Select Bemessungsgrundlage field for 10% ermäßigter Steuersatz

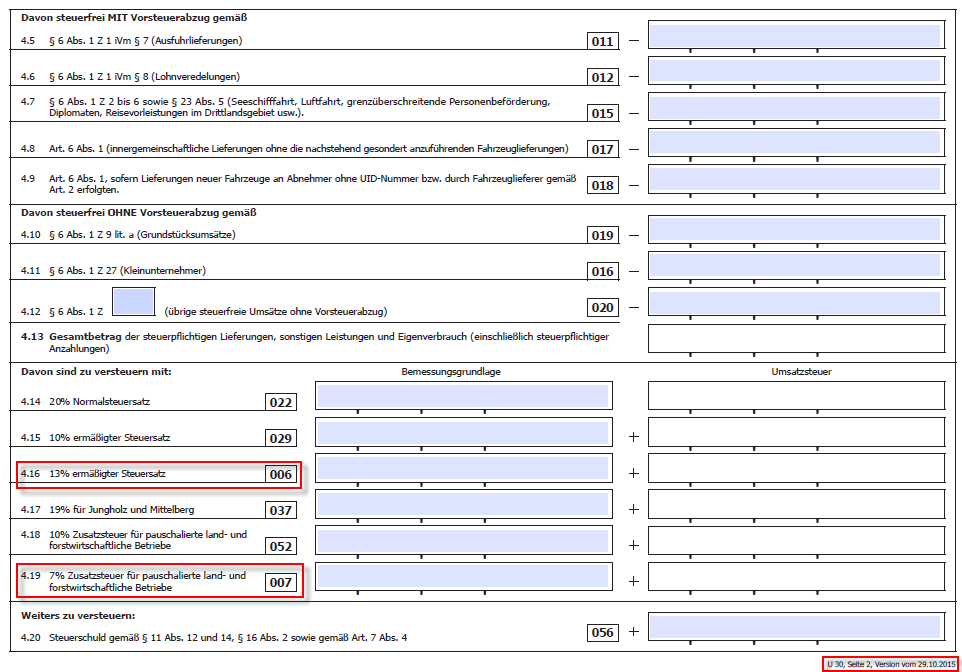463,432
